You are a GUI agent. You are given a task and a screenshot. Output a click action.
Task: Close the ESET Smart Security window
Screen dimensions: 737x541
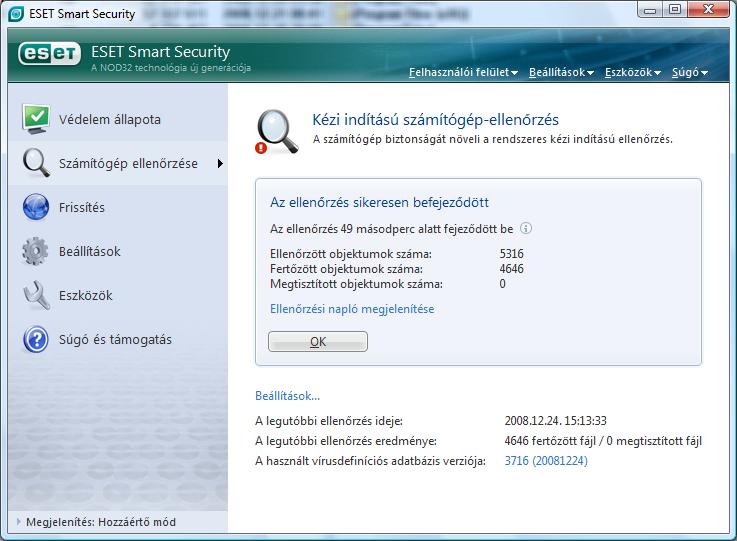click(709, 10)
